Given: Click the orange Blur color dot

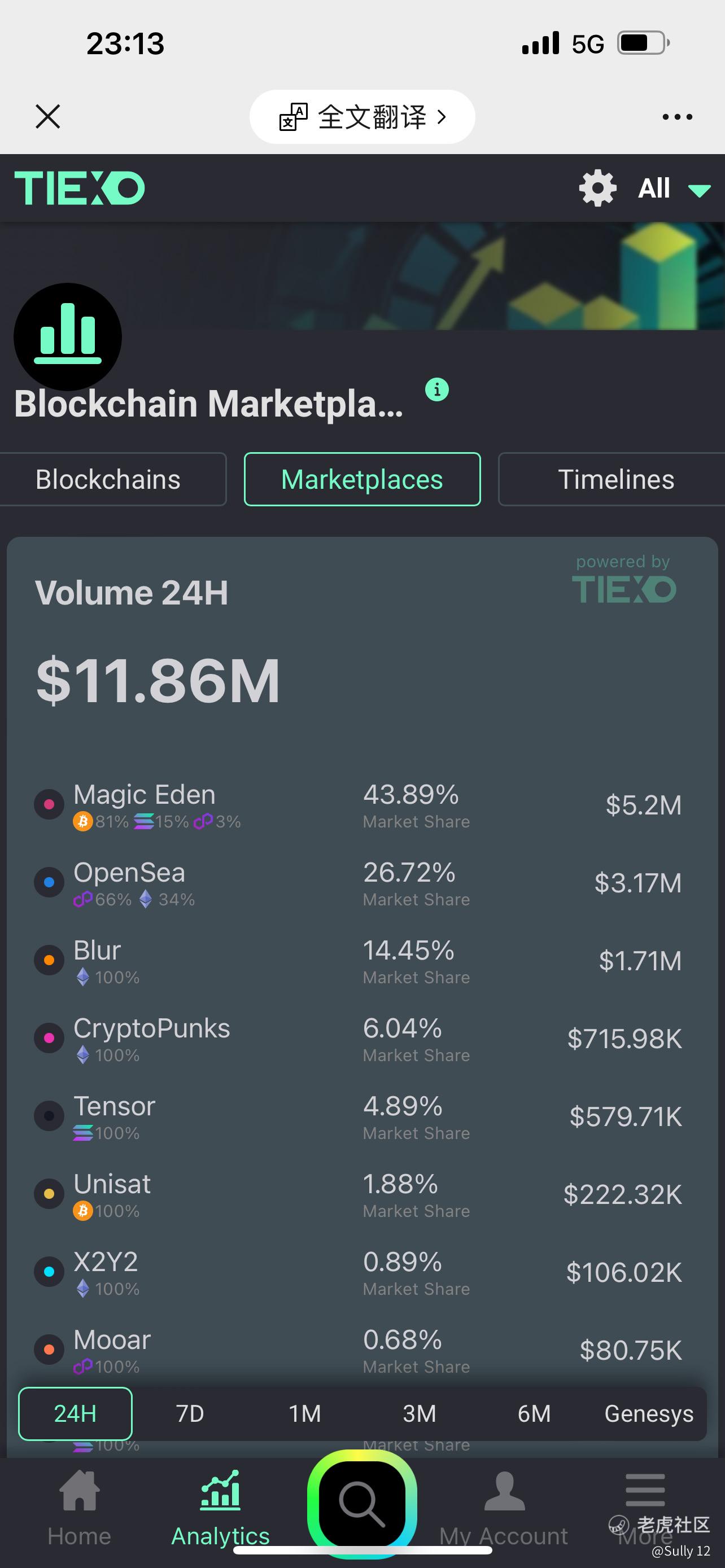Looking at the screenshot, I should point(49,961).
